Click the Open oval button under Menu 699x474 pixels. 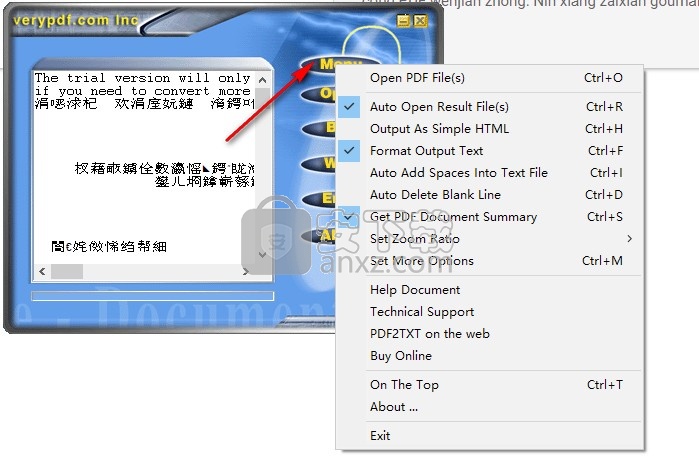click(320, 94)
